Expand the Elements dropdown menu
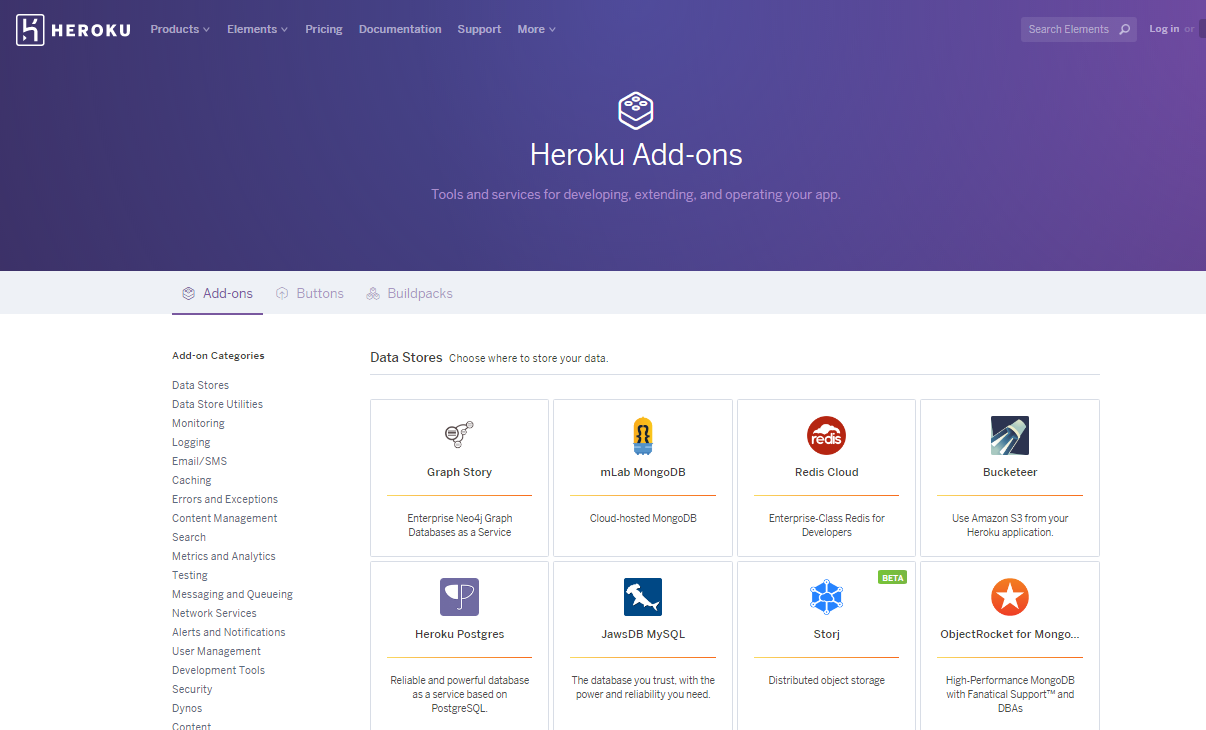 pyautogui.click(x=257, y=29)
